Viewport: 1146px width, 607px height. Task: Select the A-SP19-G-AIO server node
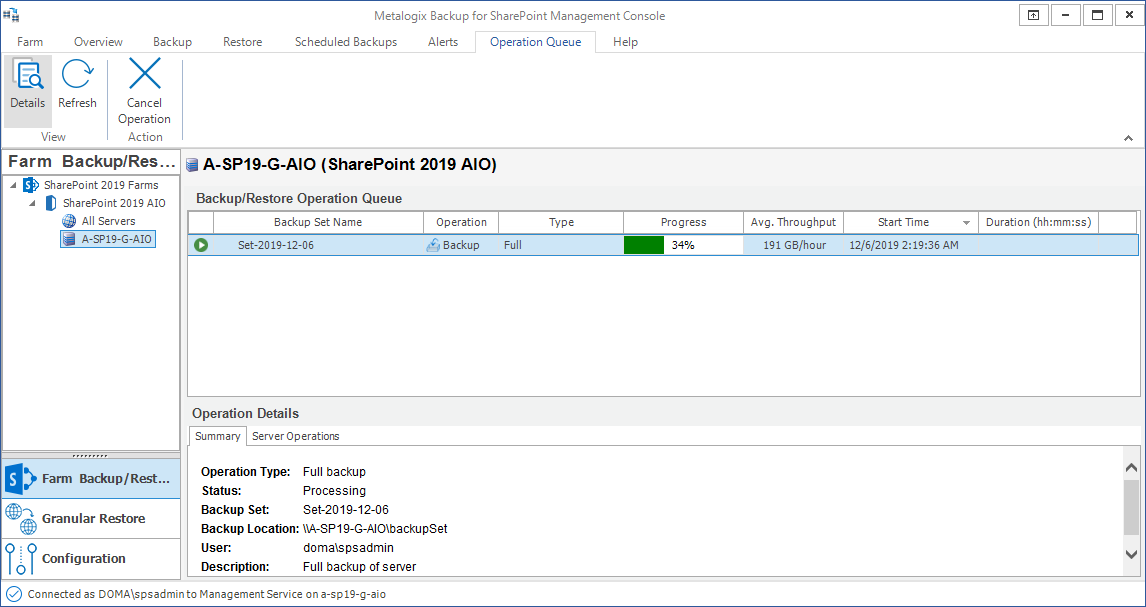pyautogui.click(x=116, y=239)
